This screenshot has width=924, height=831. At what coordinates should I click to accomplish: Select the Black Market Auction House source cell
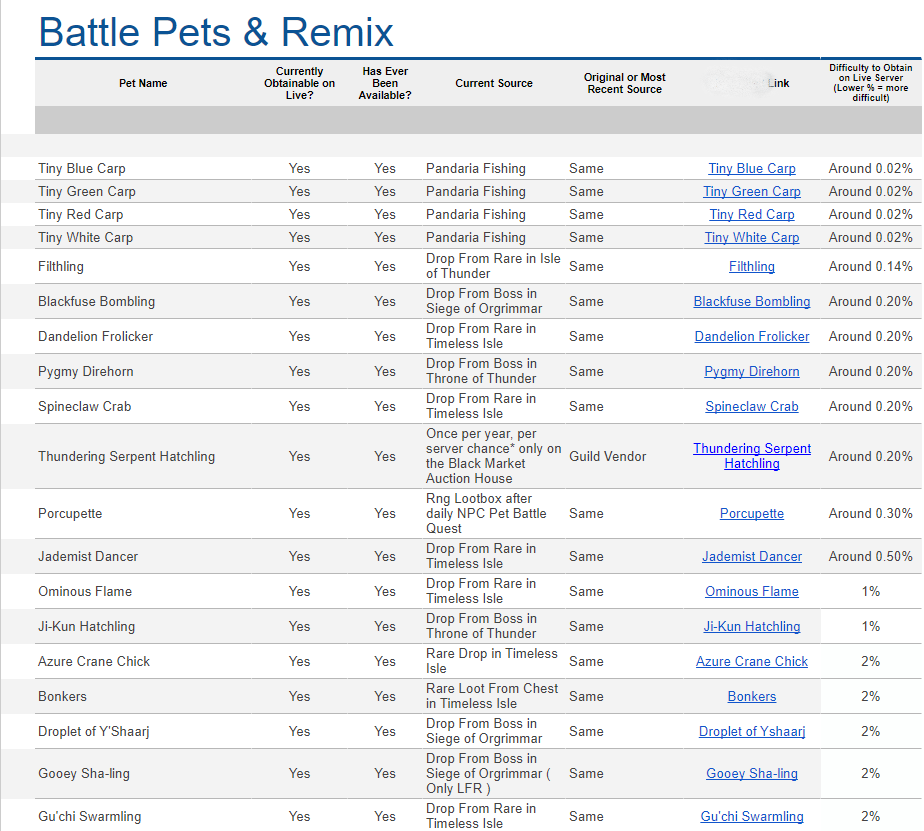coord(494,456)
